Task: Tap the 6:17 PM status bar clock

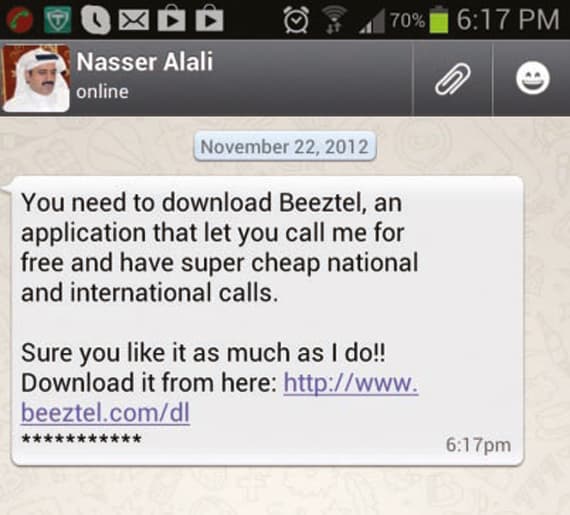Action: (x=508, y=20)
